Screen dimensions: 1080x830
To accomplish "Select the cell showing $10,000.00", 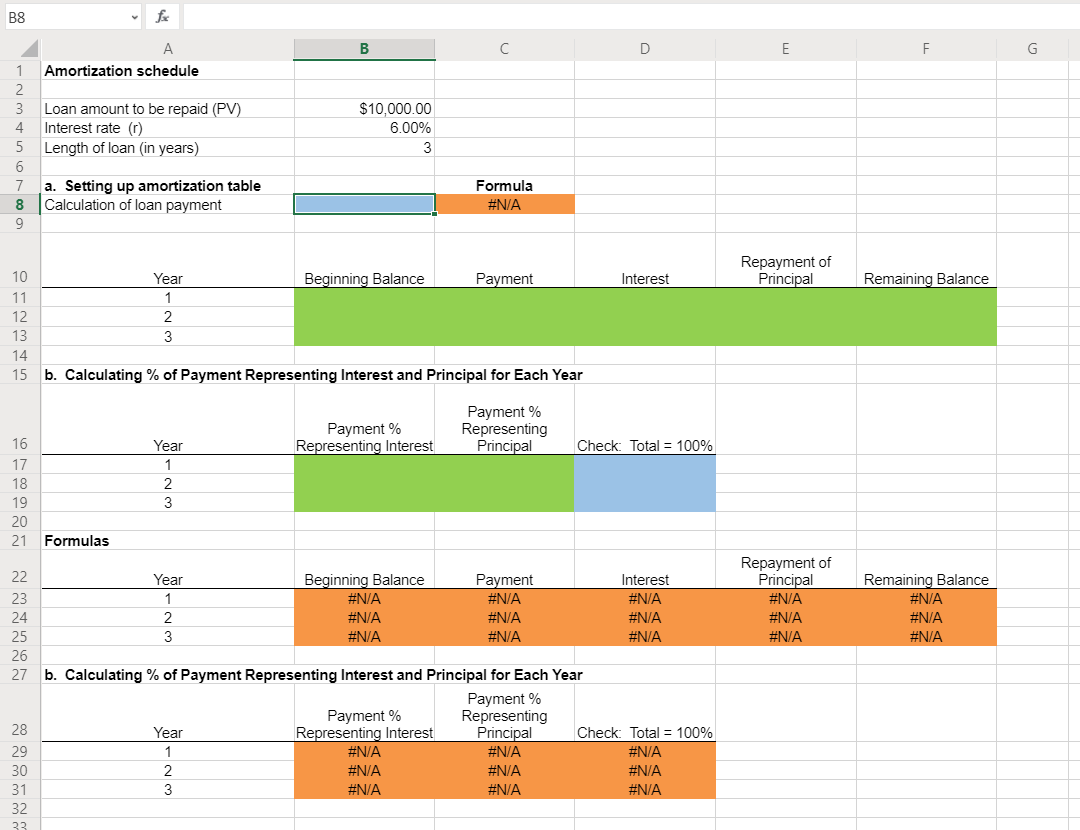I will pyautogui.click(x=363, y=108).
